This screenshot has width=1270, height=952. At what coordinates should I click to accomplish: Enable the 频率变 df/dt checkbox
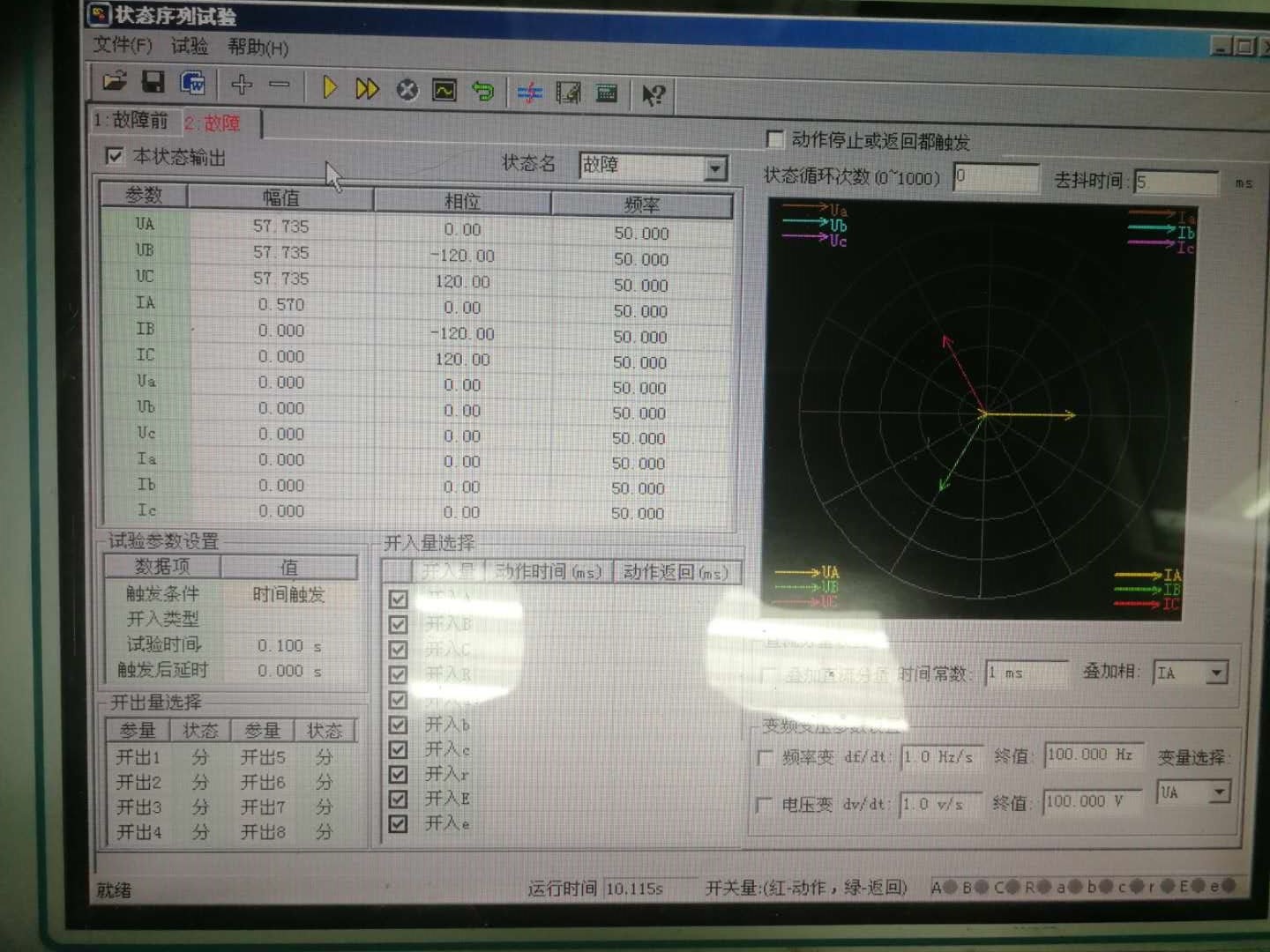point(766,757)
